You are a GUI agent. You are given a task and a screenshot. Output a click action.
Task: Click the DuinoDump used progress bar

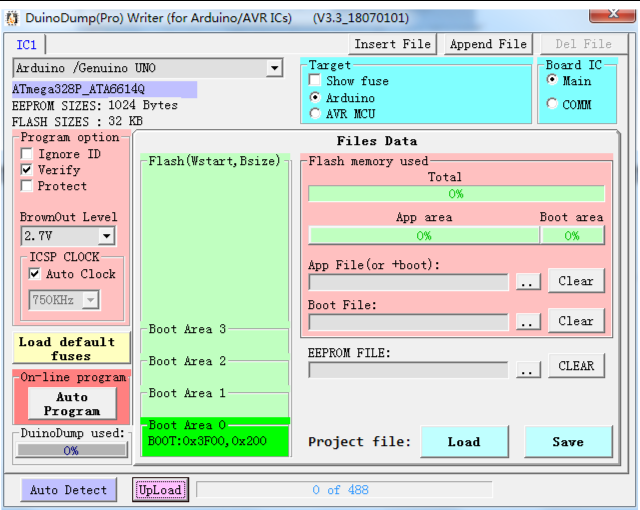click(72, 450)
